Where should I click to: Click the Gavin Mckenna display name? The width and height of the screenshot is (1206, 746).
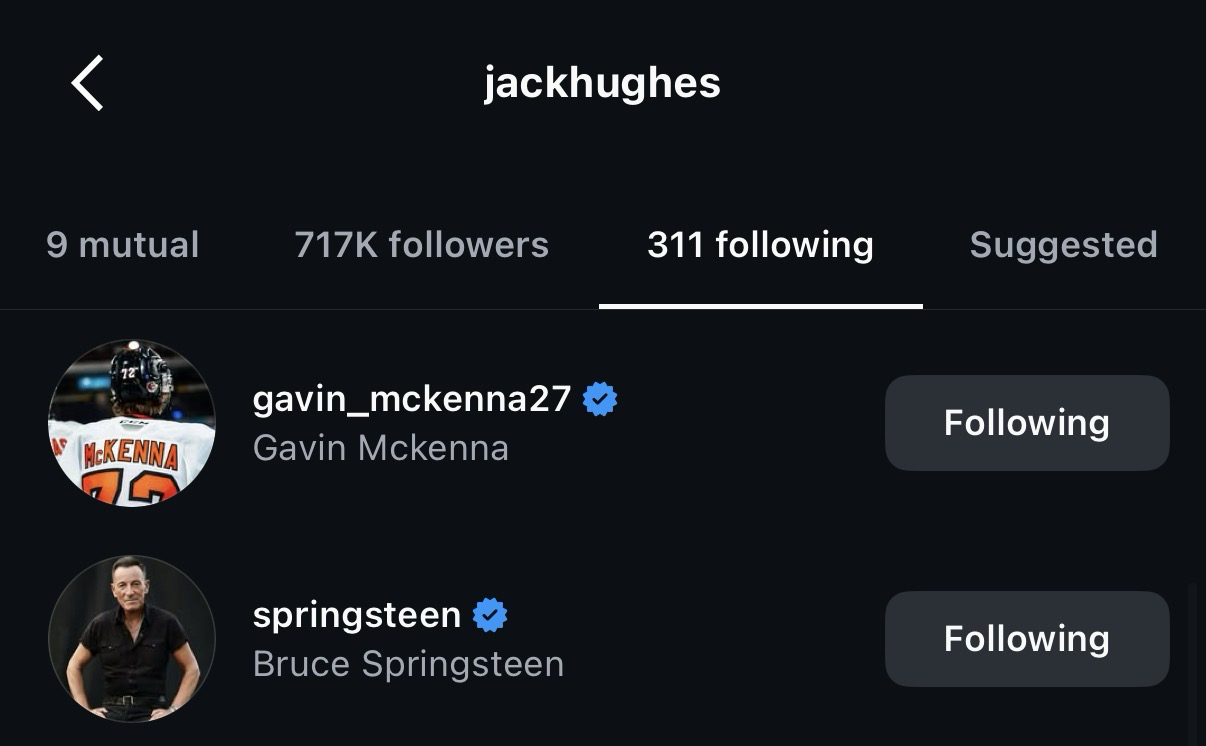380,448
